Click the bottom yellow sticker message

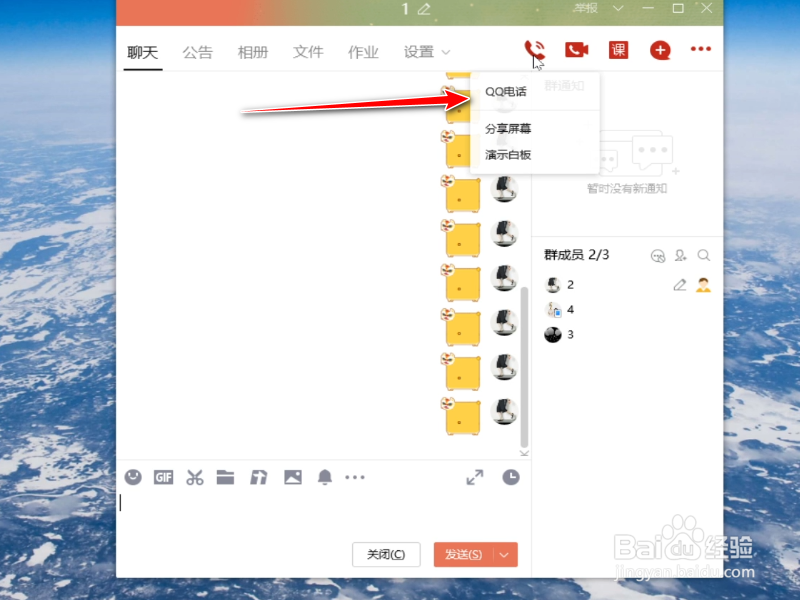pyautogui.click(x=461, y=416)
